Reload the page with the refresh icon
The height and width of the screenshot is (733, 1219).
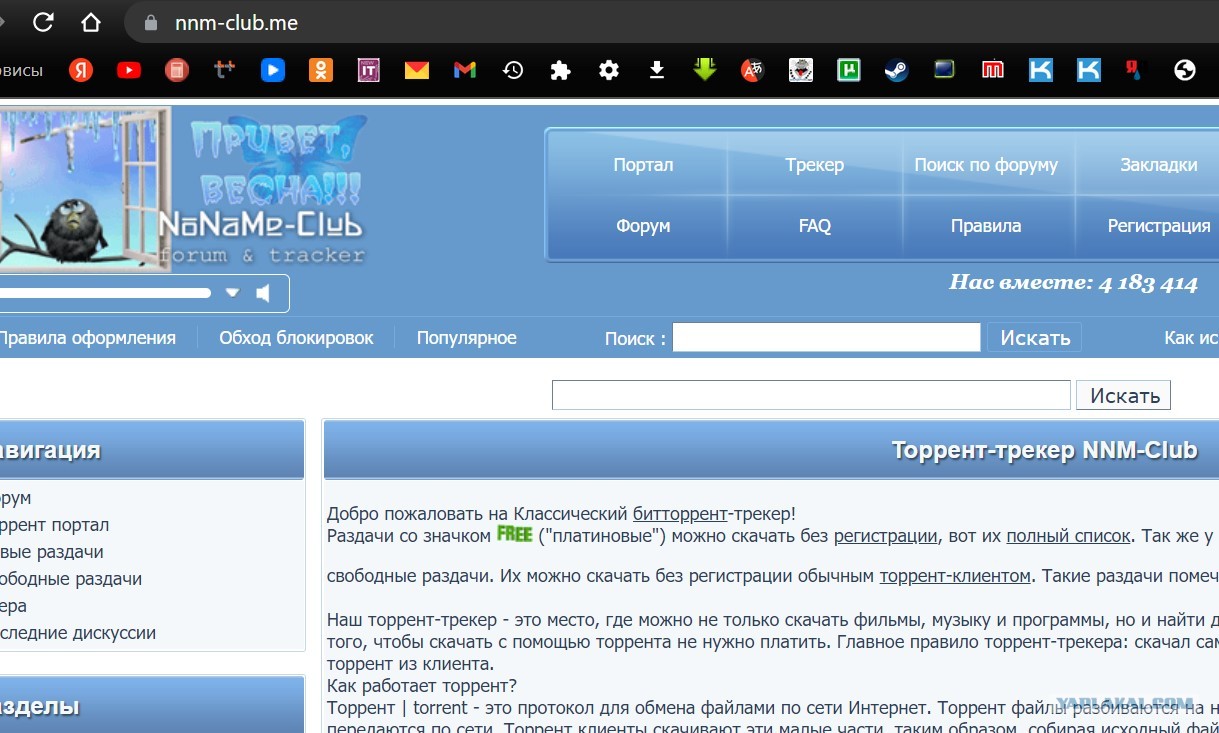43,22
